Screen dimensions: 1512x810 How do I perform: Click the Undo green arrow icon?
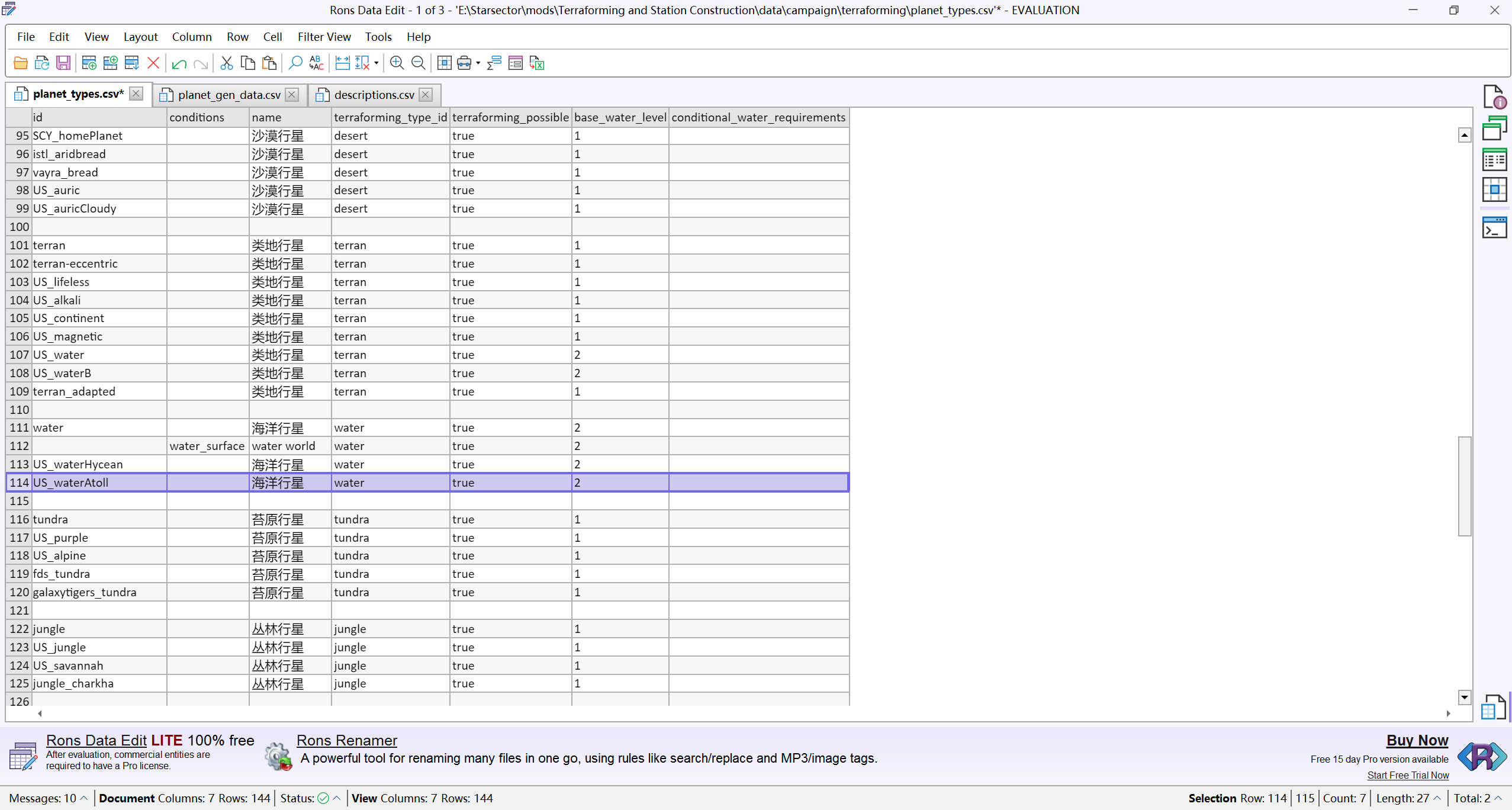[x=179, y=63]
